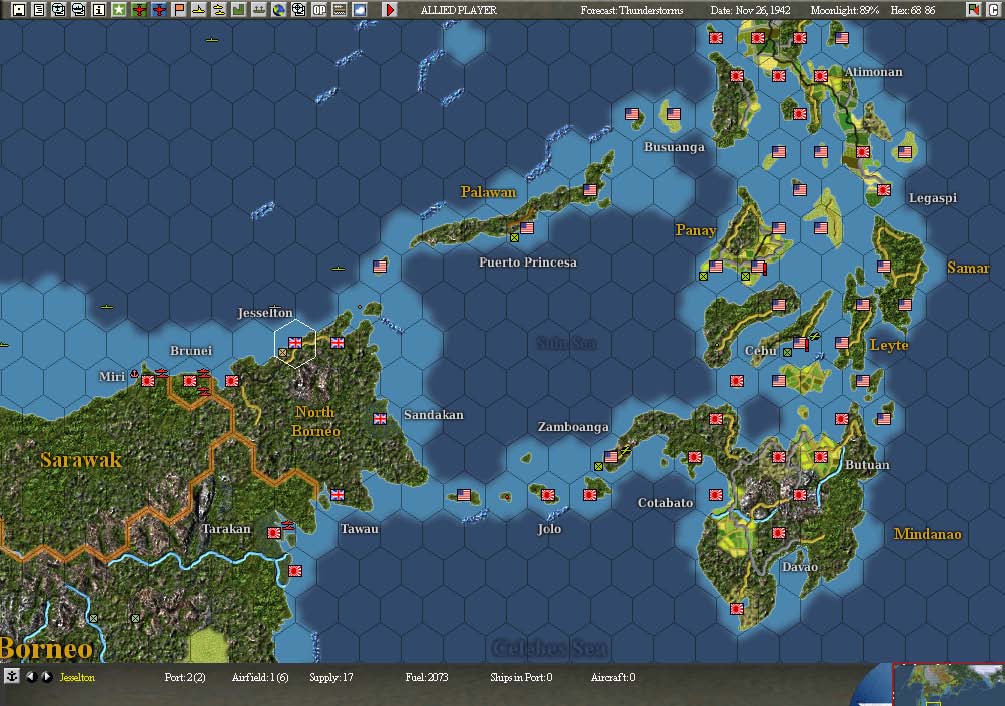Open the single yellow ship list icon
The width and height of the screenshot is (1005, 706).
point(199,10)
